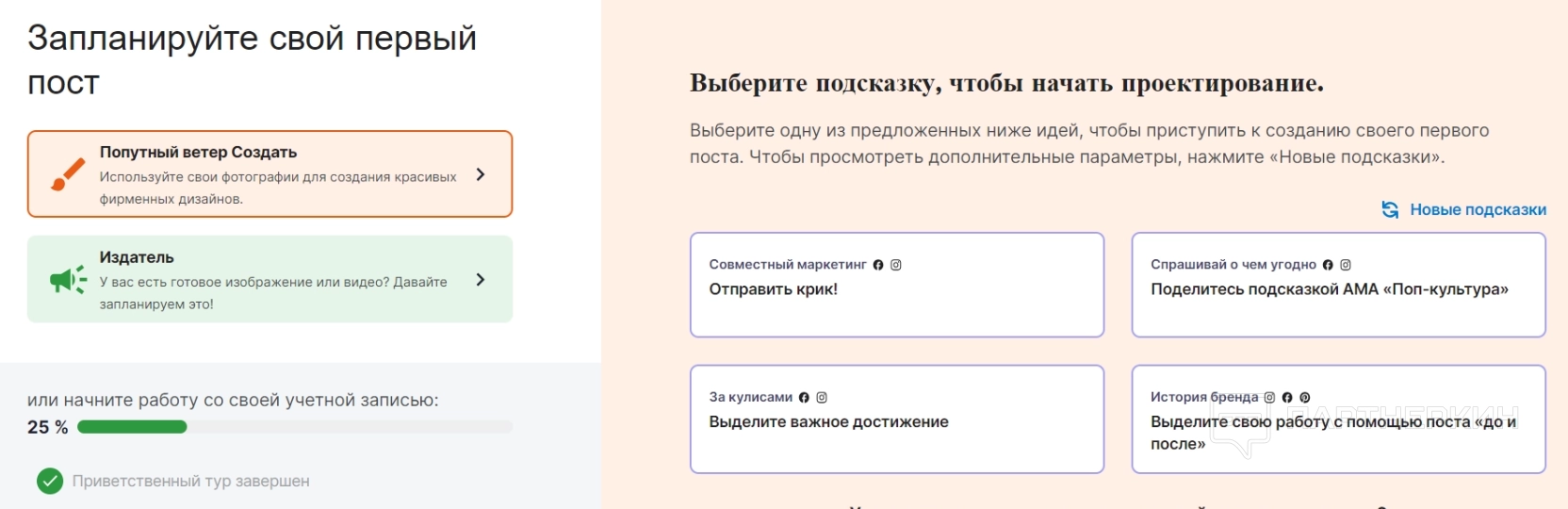Click the orange paintbrush icon

pyautogui.click(x=68, y=174)
